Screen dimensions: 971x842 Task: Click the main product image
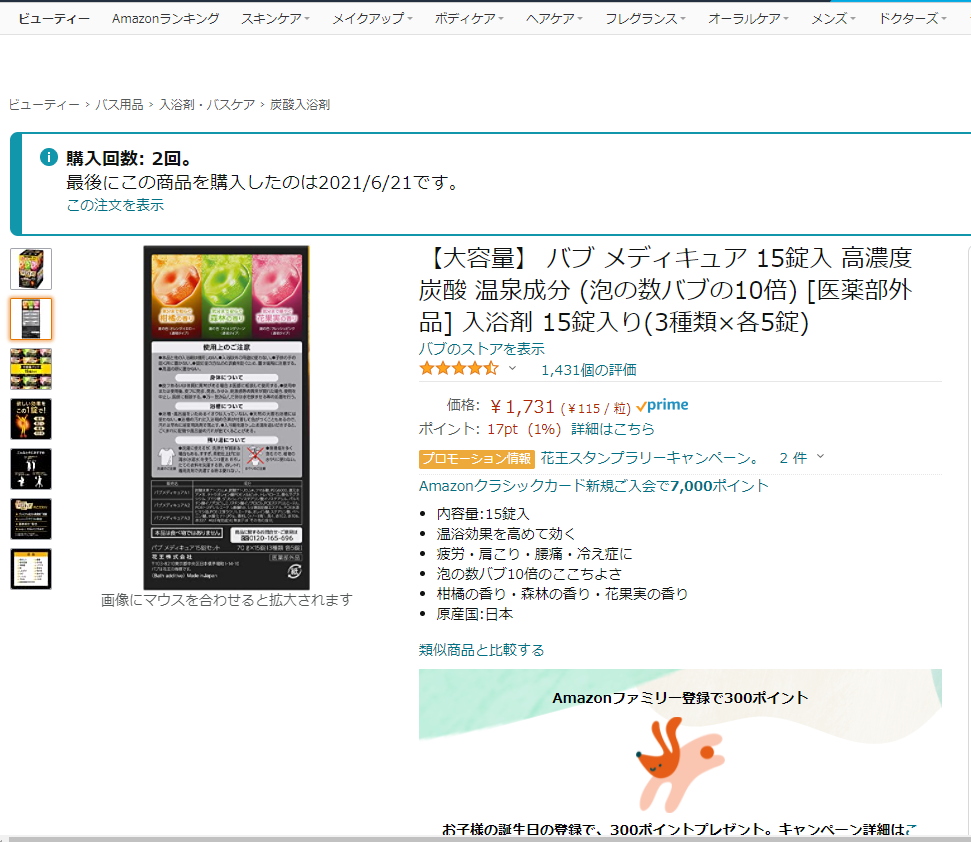point(227,418)
